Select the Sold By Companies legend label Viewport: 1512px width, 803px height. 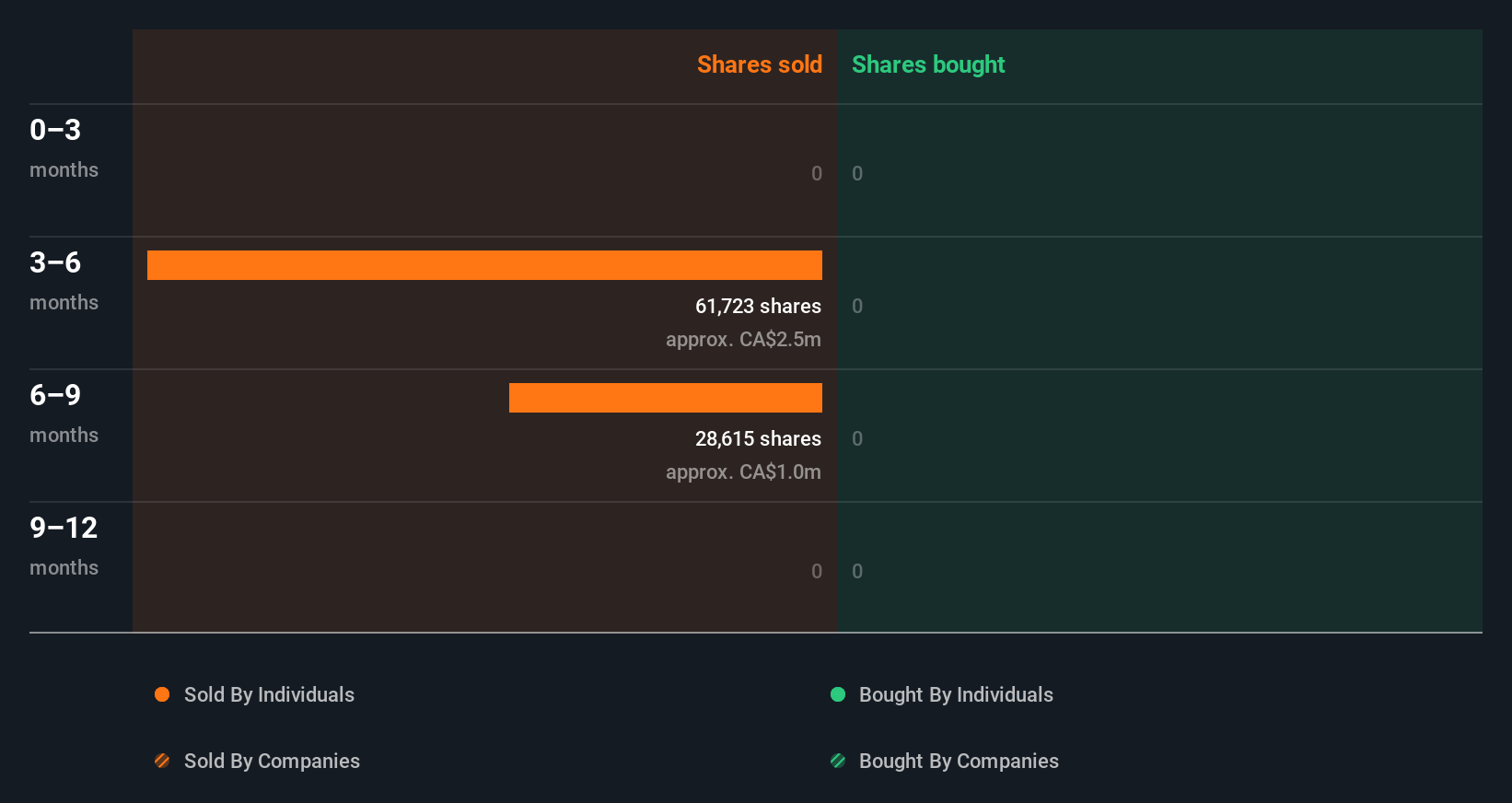272,761
